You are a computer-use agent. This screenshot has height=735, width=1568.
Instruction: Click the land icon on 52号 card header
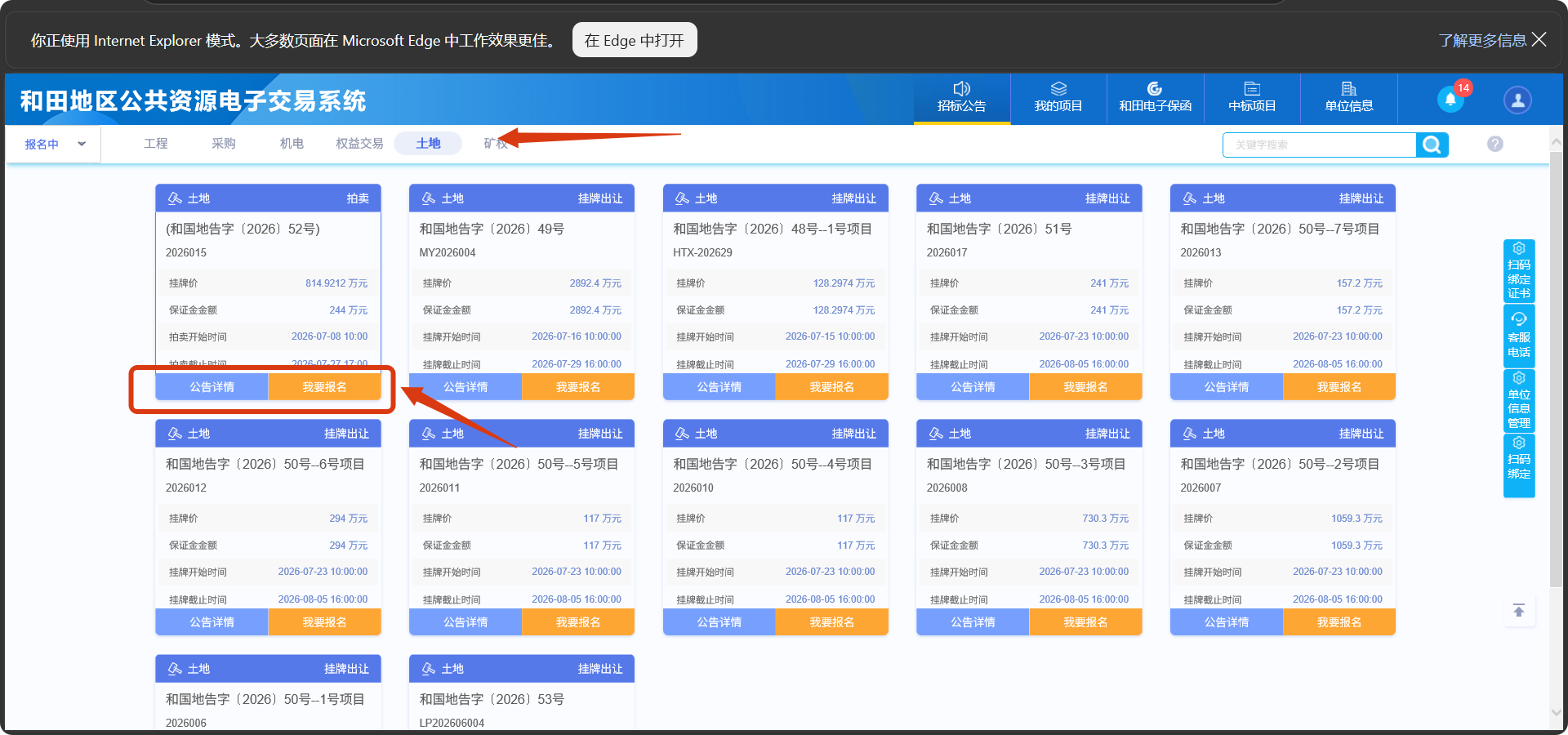pos(175,198)
